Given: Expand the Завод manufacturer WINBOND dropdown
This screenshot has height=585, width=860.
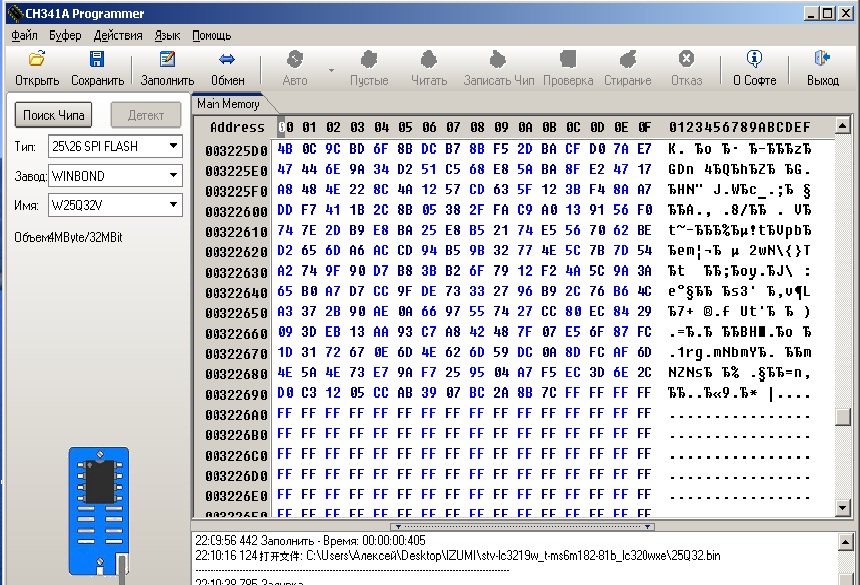Looking at the screenshot, I should pos(173,176).
